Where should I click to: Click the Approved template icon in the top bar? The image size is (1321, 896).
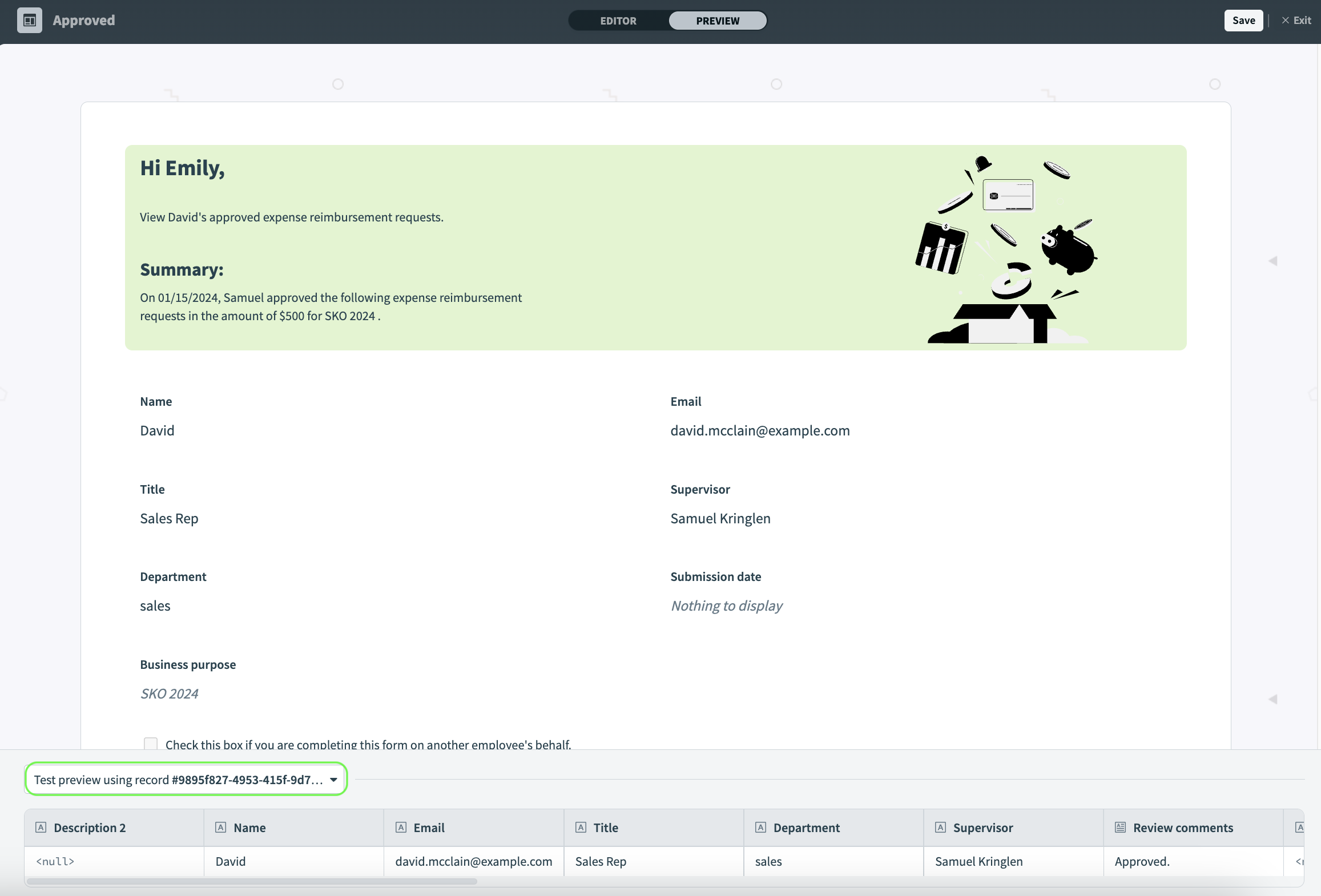click(x=30, y=20)
